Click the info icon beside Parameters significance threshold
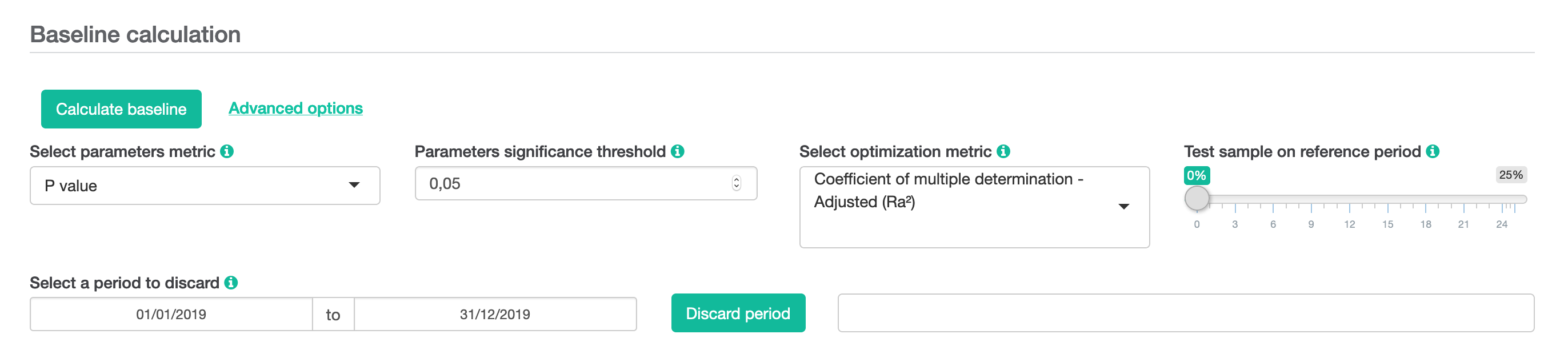Image resolution: width=1568 pixels, height=362 pixels. tap(678, 151)
